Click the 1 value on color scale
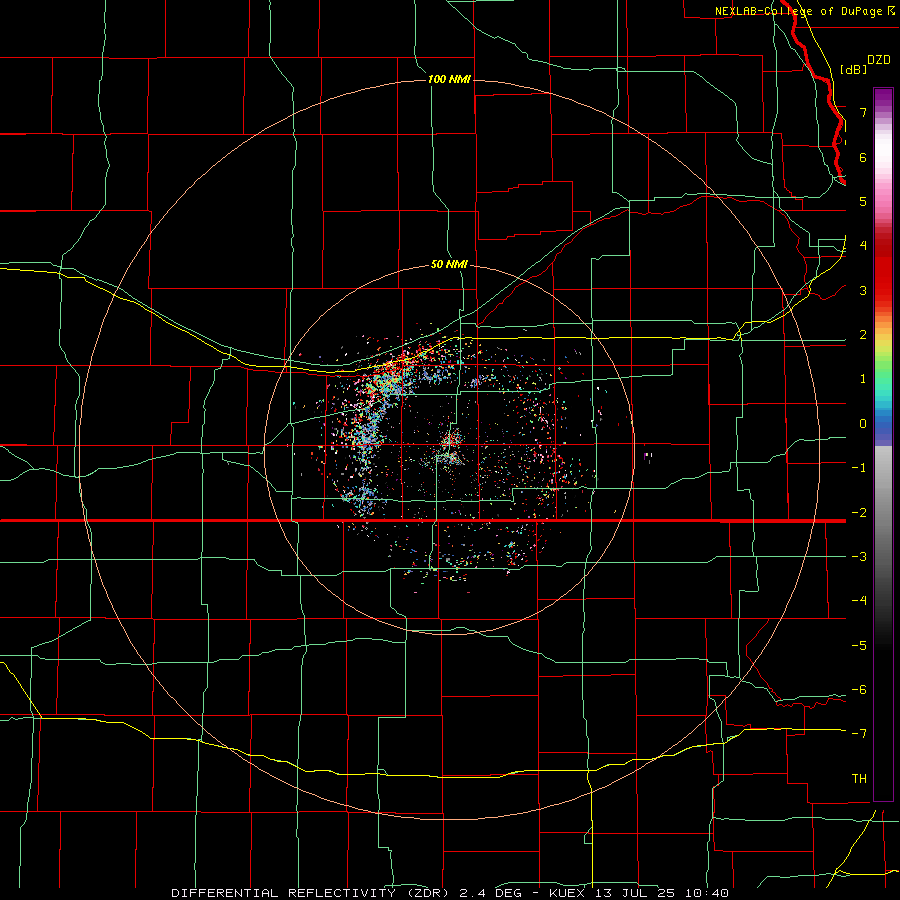900x900 pixels. 863,379
